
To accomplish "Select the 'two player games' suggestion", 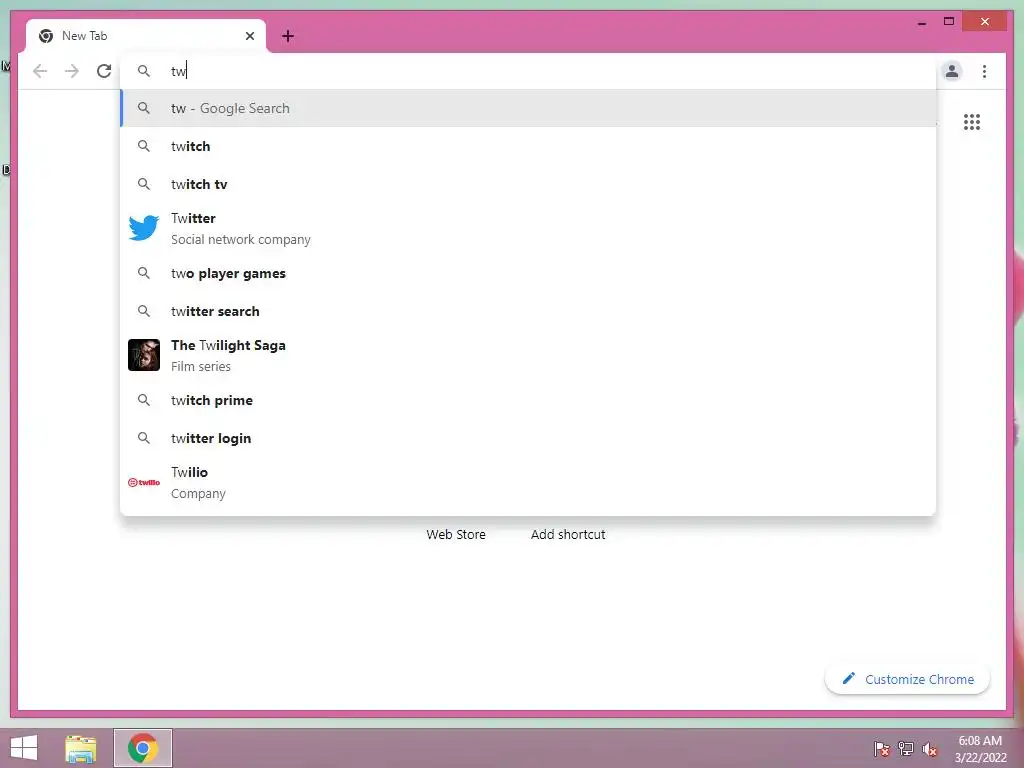I will click(x=528, y=273).
